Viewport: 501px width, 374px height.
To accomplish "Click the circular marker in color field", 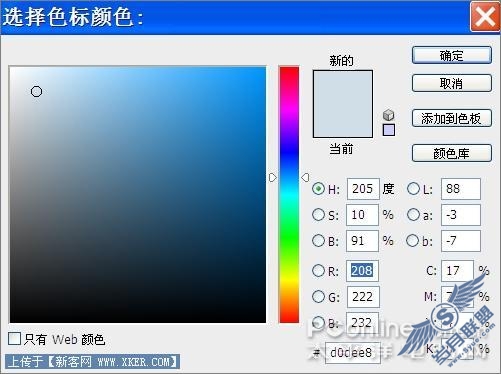I will pos(36,91).
